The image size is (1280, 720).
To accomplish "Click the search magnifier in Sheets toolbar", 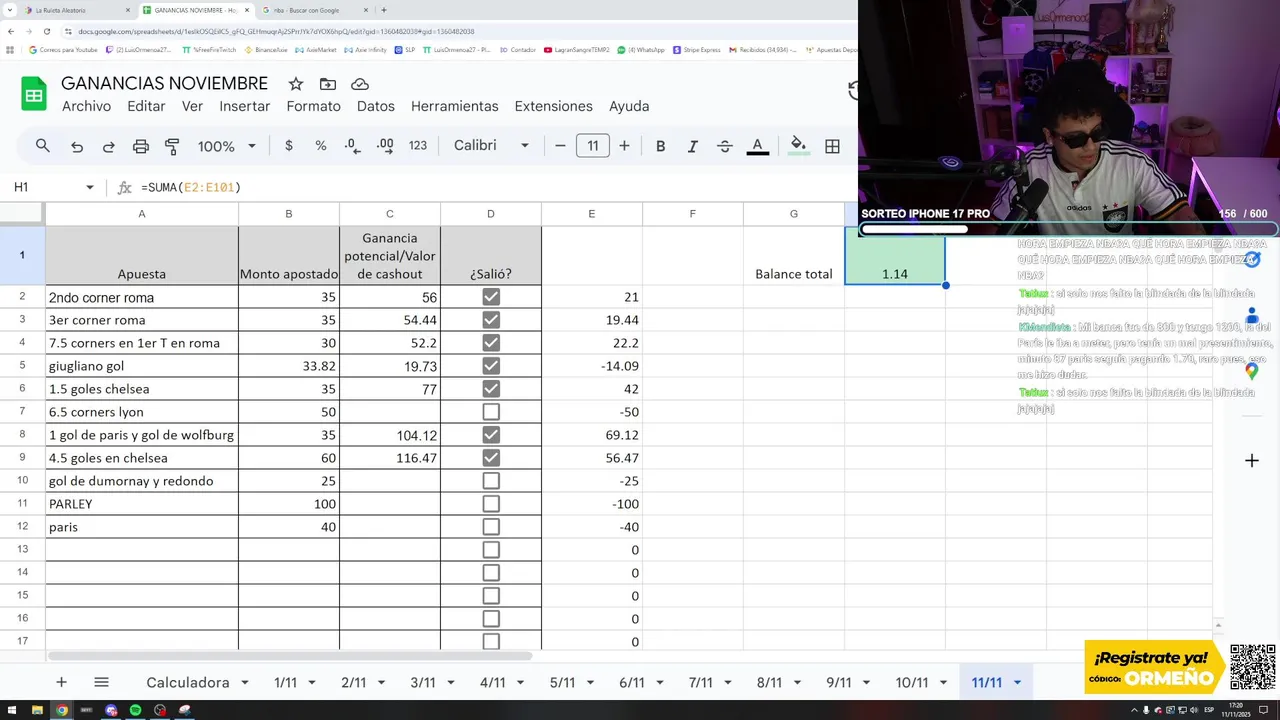I will coord(43,146).
